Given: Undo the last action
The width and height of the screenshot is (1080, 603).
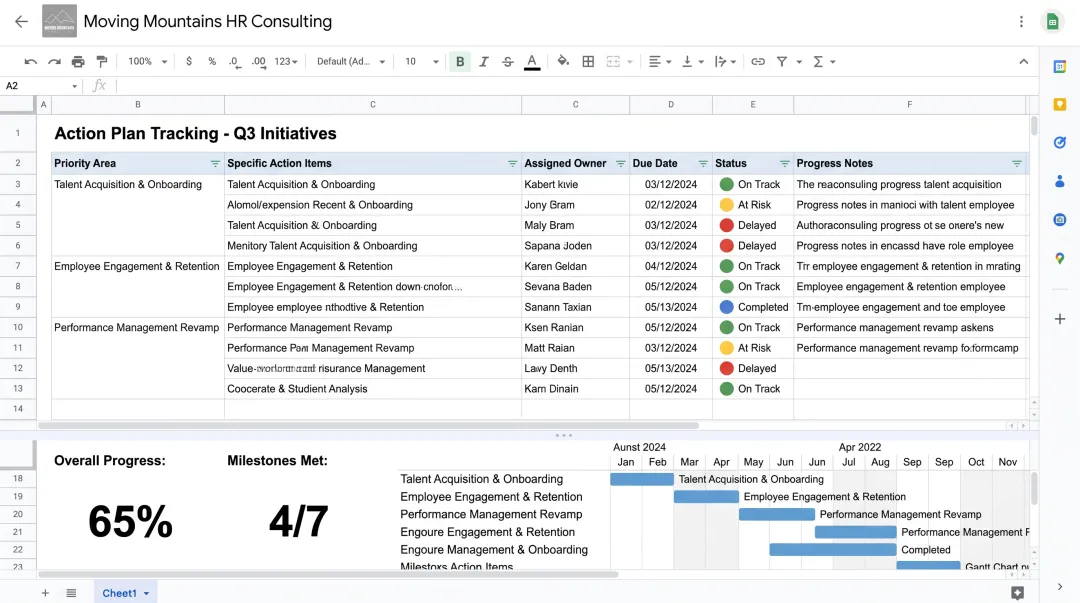Looking at the screenshot, I should coord(30,62).
